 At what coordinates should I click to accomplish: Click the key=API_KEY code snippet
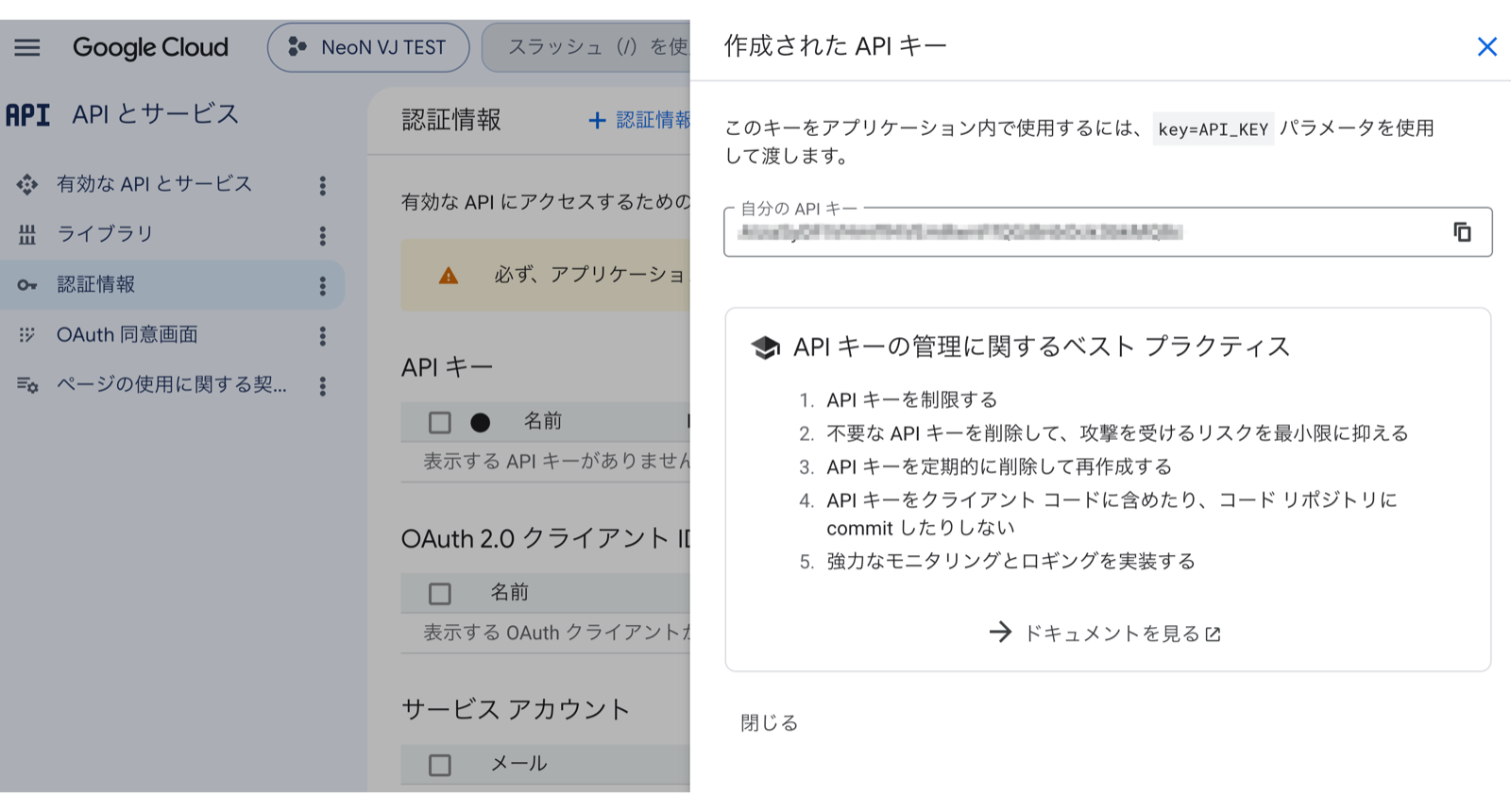point(1214,128)
